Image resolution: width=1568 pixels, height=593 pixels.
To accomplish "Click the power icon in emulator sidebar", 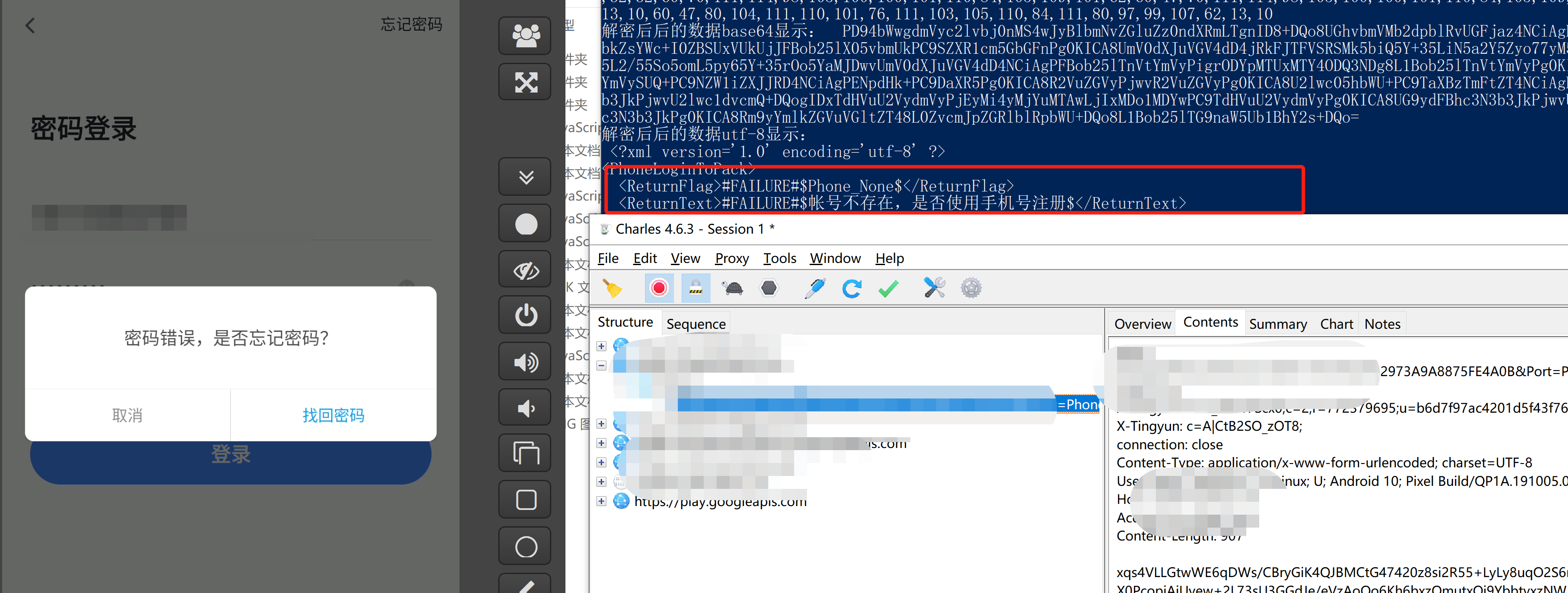I will (x=525, y=315).
